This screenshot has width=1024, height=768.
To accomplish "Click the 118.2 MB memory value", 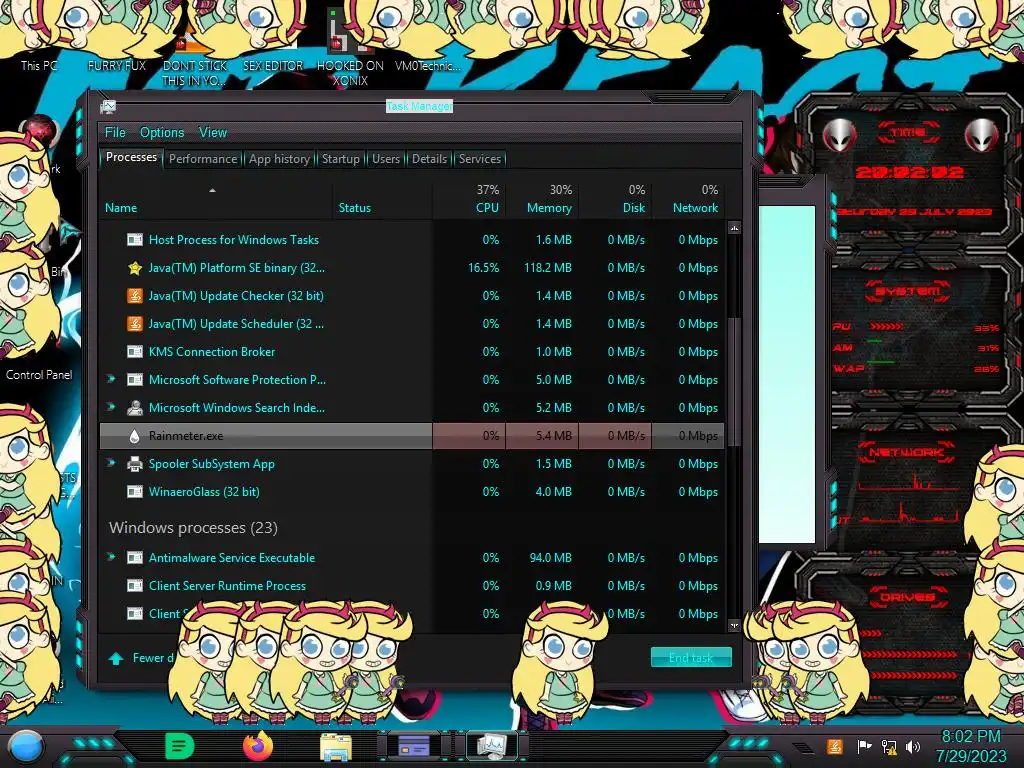I will click(x=548, y=268).
